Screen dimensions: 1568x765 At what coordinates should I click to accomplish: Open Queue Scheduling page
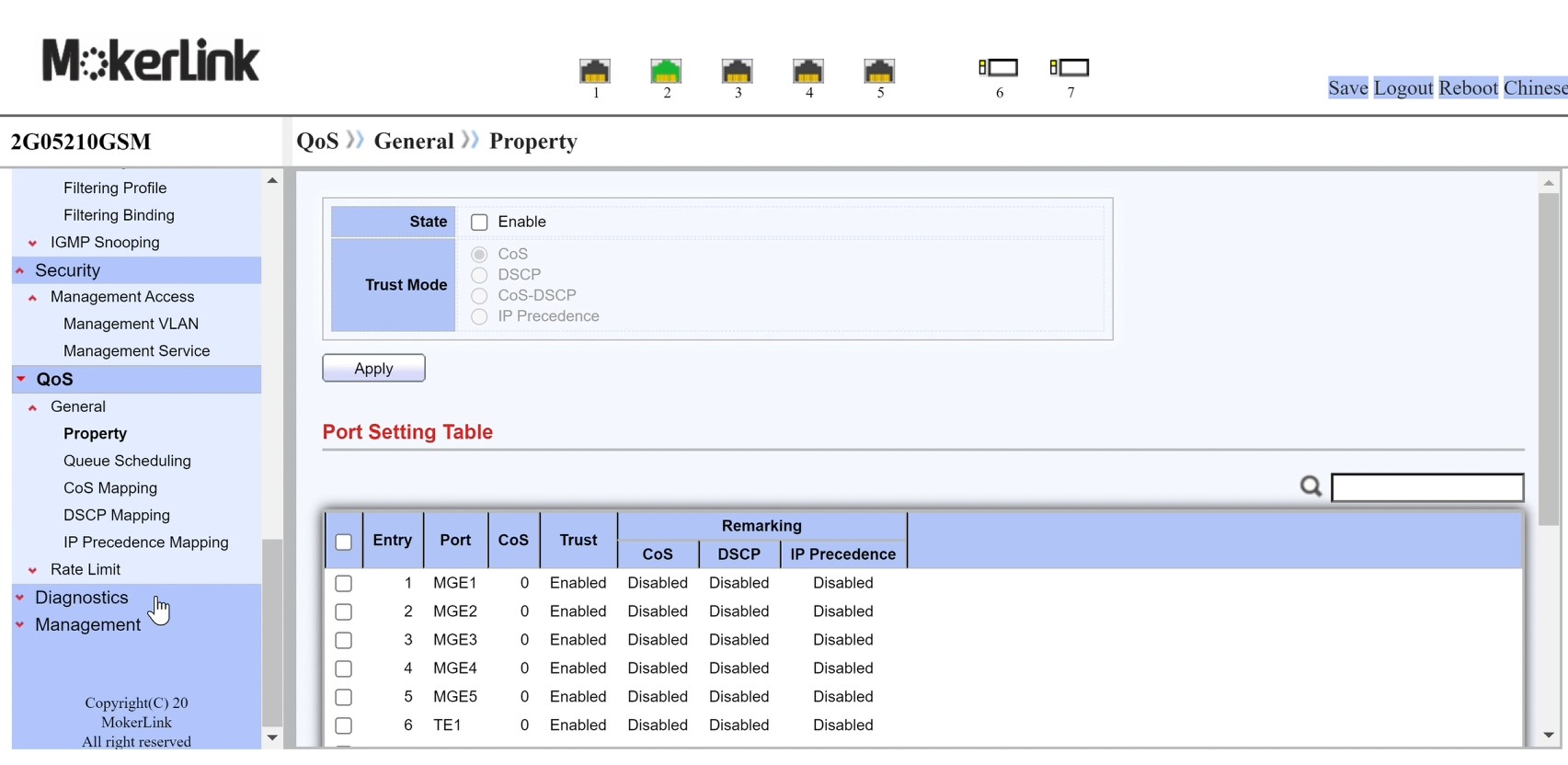tap(127, 461)
